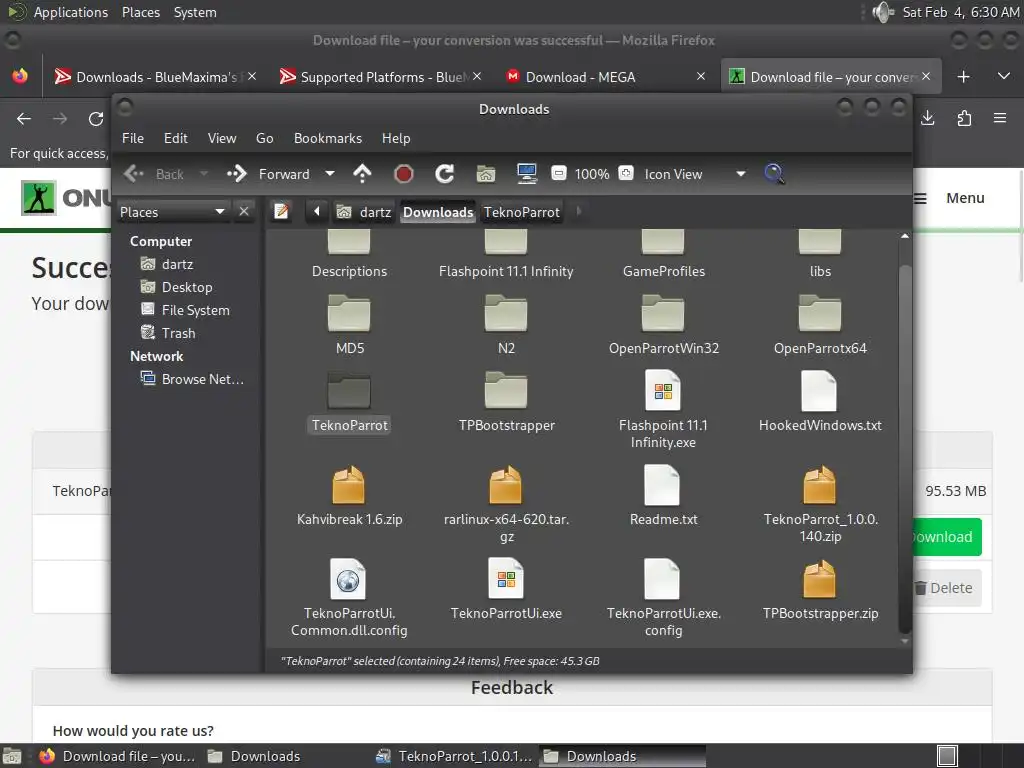Viewport: 1024px width, 768px height.
Task: Click the Back arrow in file manager toolbar
Action: click(x=134, y=174)
